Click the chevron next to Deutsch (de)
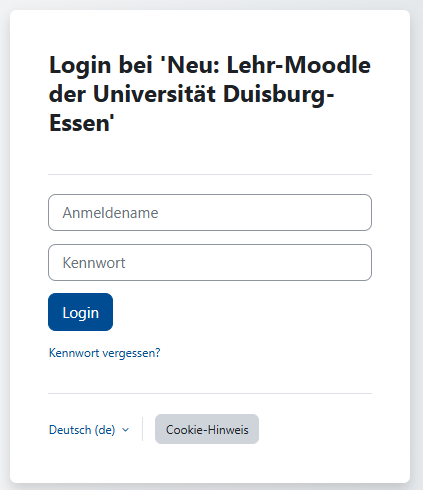Image resolution: width=423 pixels, height=490 pixels. [x=125, y=430]
